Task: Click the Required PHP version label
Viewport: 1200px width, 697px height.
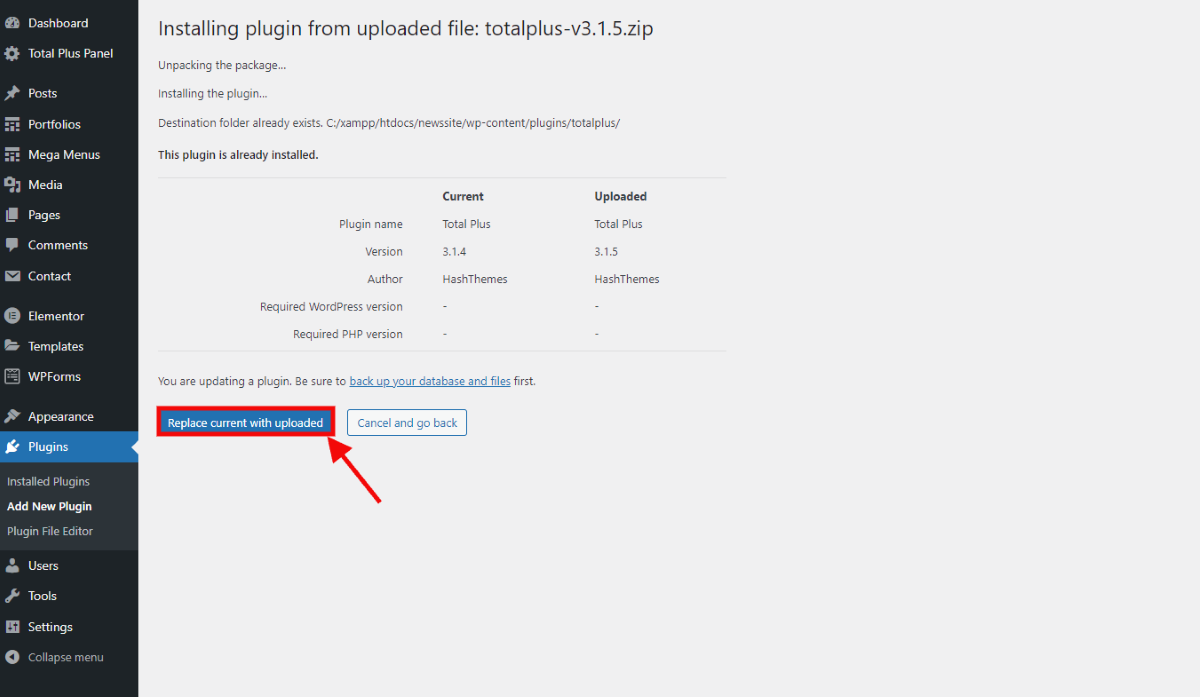Action: point(348,334)
